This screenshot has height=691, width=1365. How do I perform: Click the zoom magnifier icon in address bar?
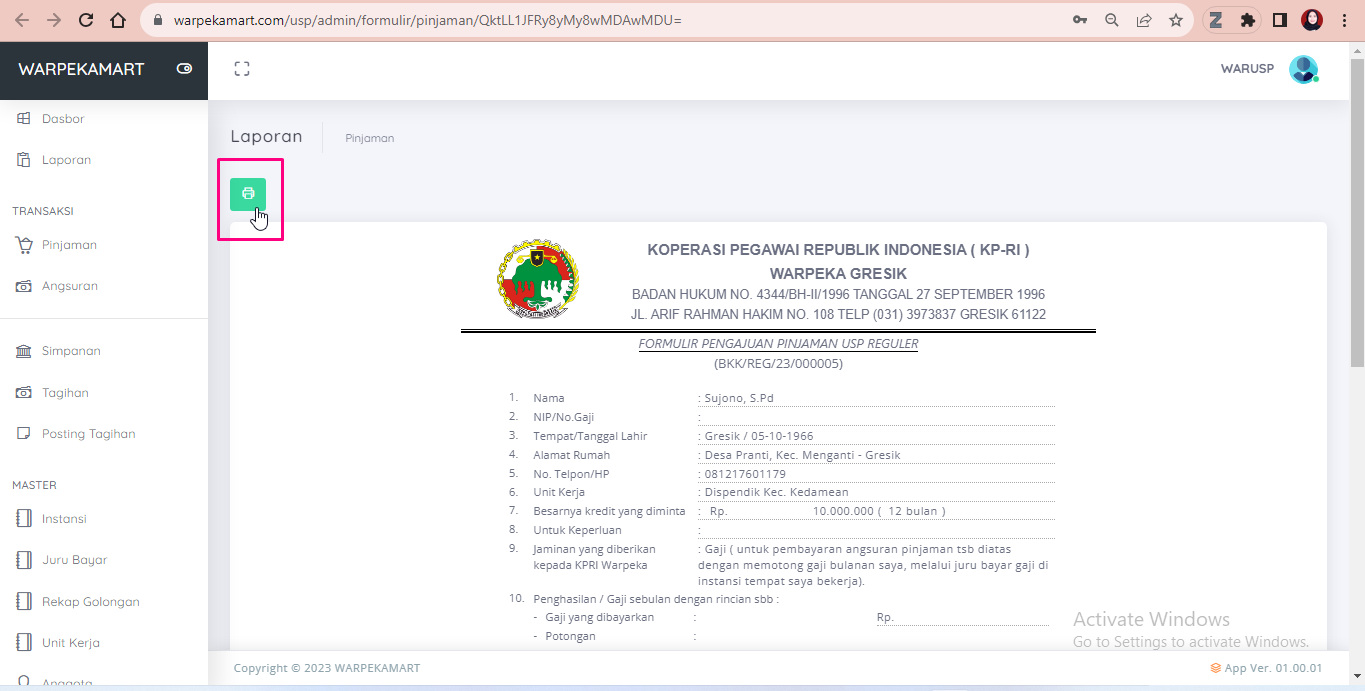tap(1112, 20)
